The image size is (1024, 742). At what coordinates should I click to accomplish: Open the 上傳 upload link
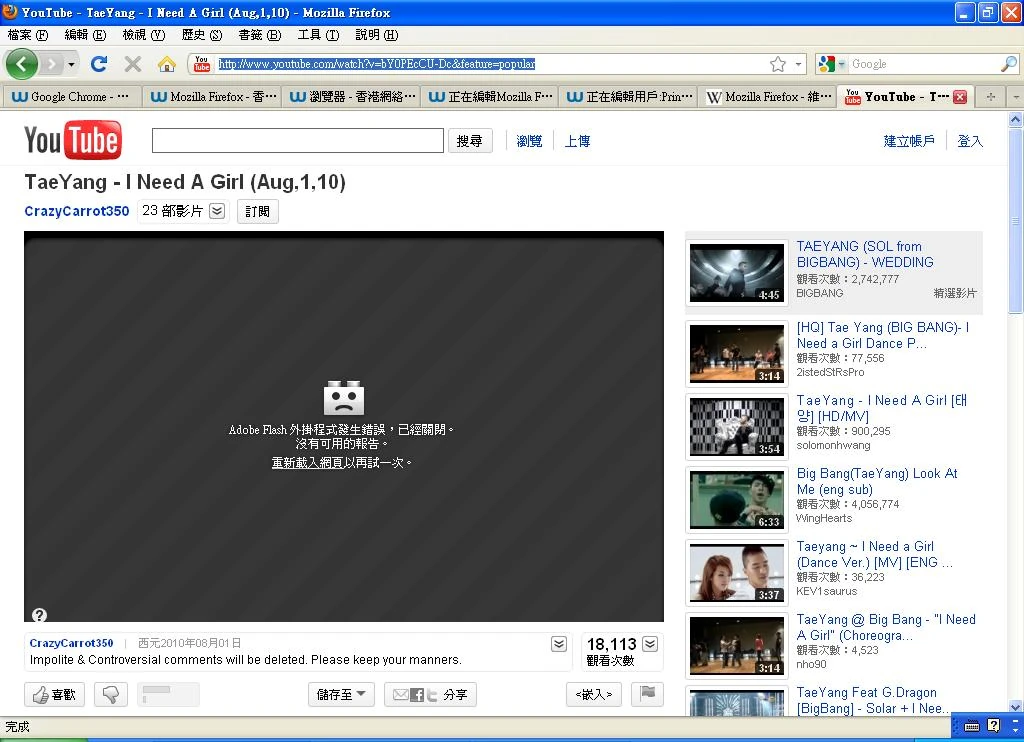[x=577, y=141]
